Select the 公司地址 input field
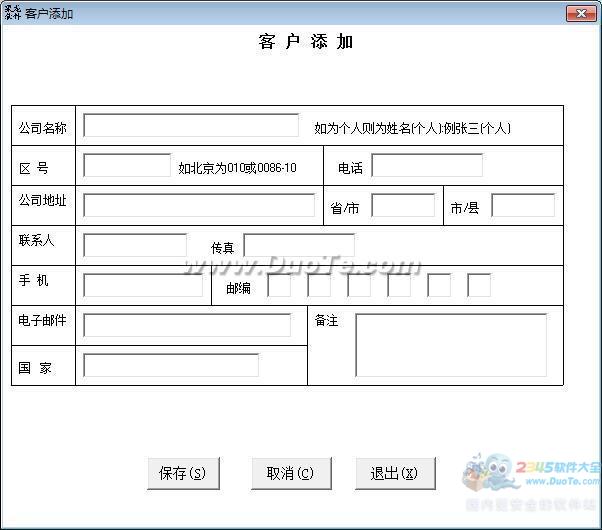 click(x=199, y=205)
